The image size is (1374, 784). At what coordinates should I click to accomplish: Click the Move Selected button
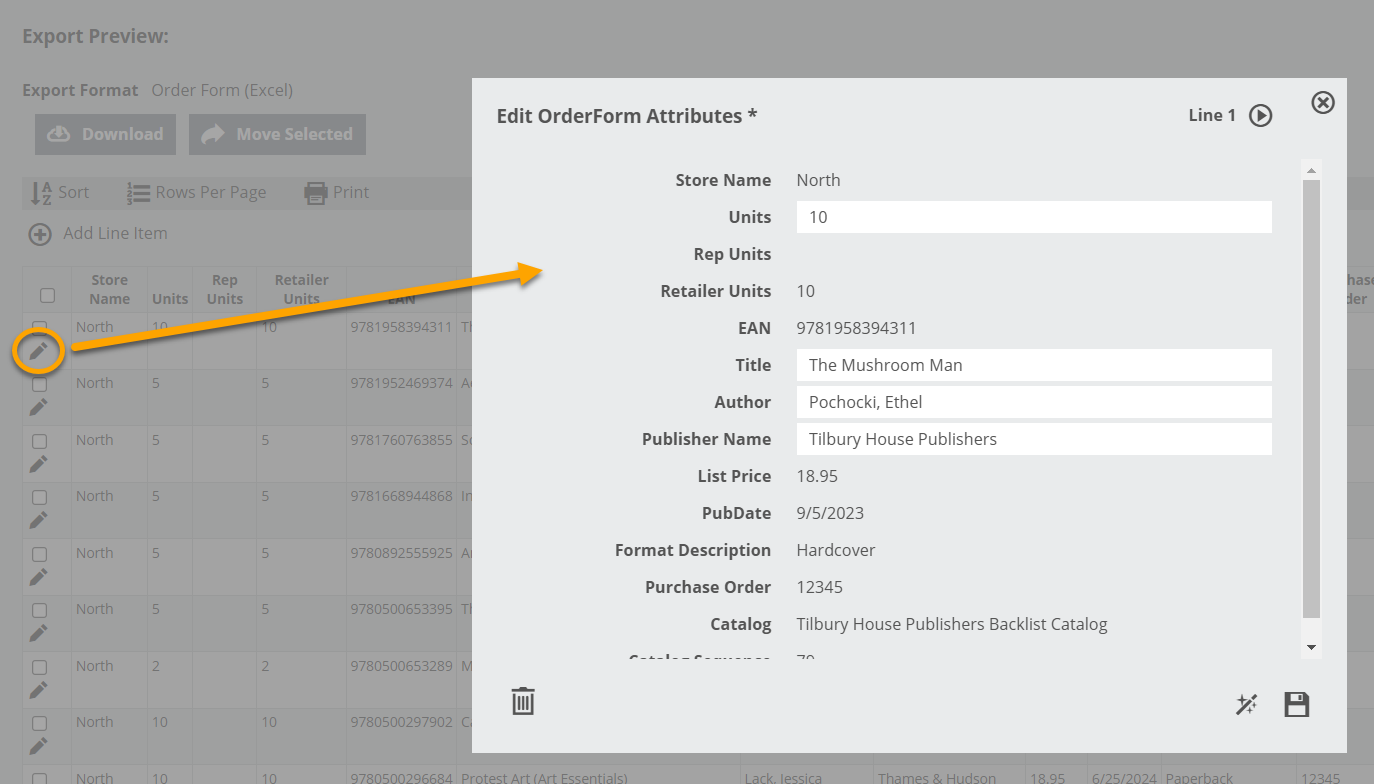coord(277,135)
